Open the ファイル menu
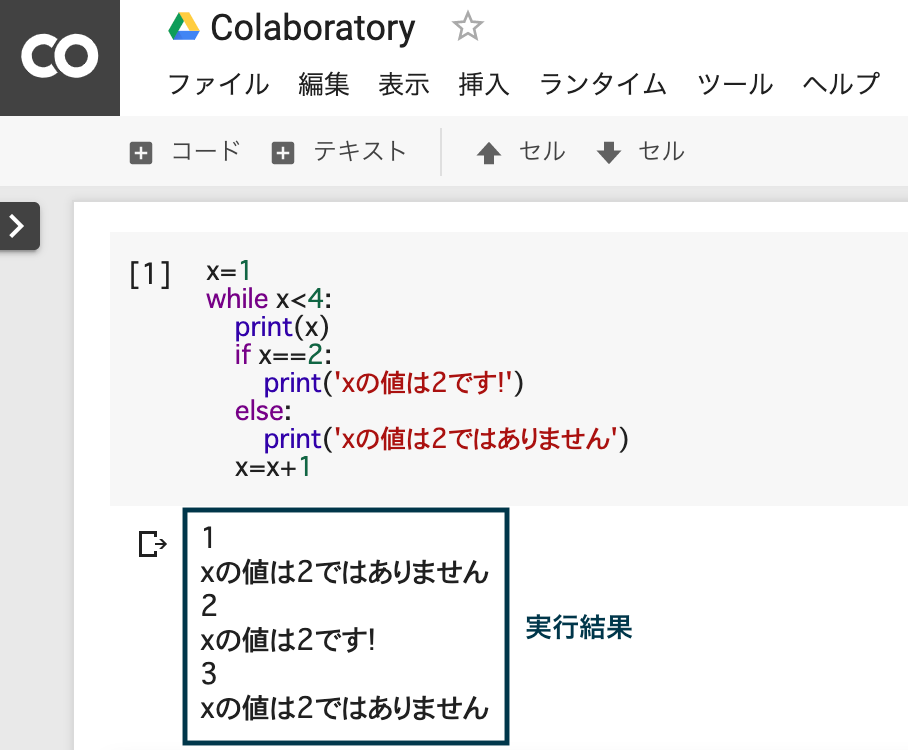This screenshot has width=908, height=750. 218,84
